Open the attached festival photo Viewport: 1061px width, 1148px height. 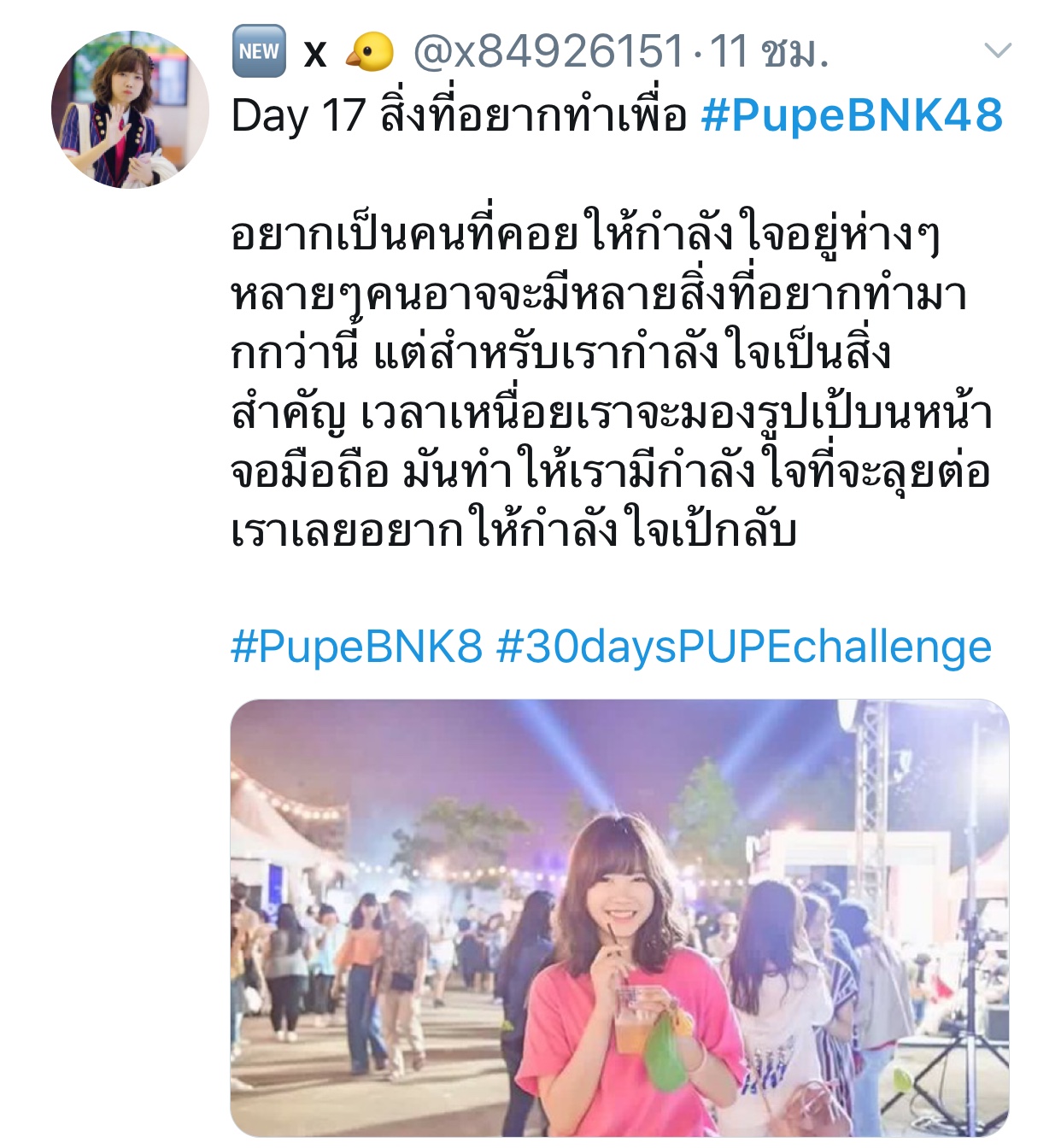(x=619, y=917)
